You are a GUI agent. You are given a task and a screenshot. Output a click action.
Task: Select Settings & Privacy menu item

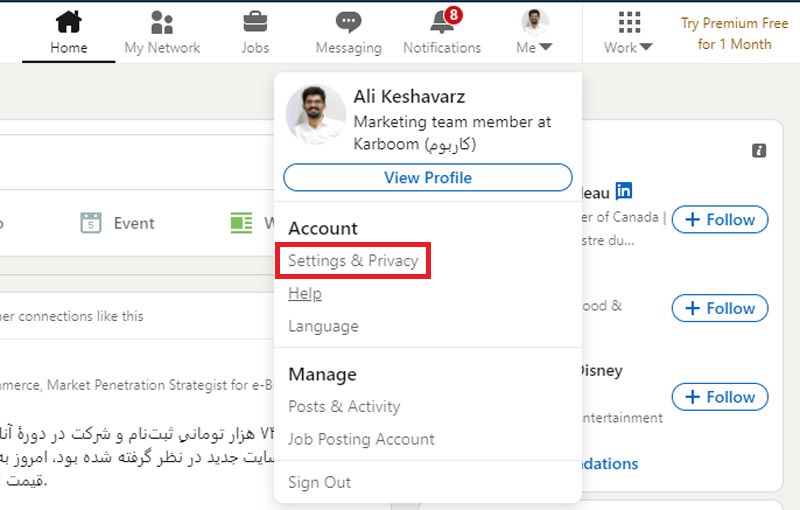coord(353,261)
